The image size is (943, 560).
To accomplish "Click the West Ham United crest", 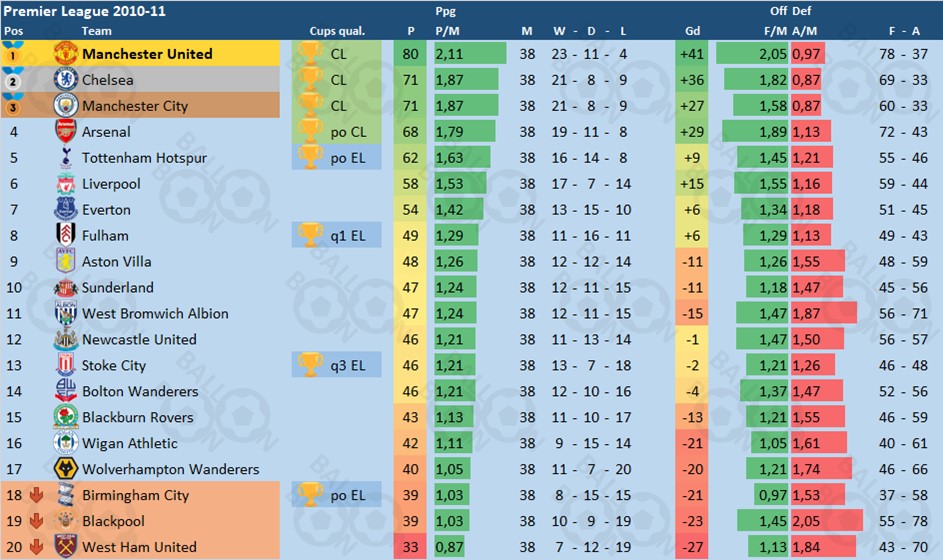I will pos(66,546).
